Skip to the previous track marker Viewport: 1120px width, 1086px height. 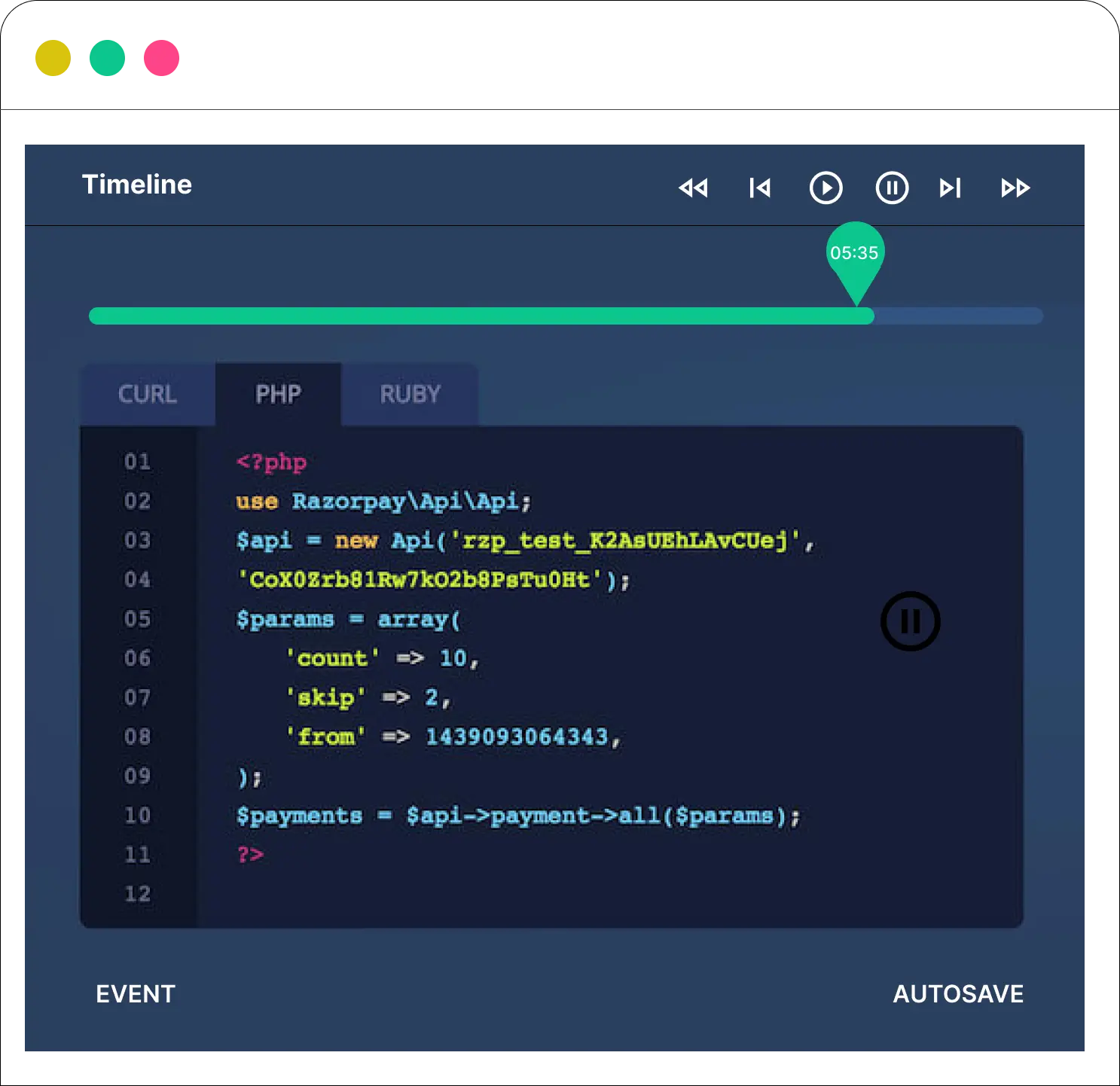tap(759, 188)
